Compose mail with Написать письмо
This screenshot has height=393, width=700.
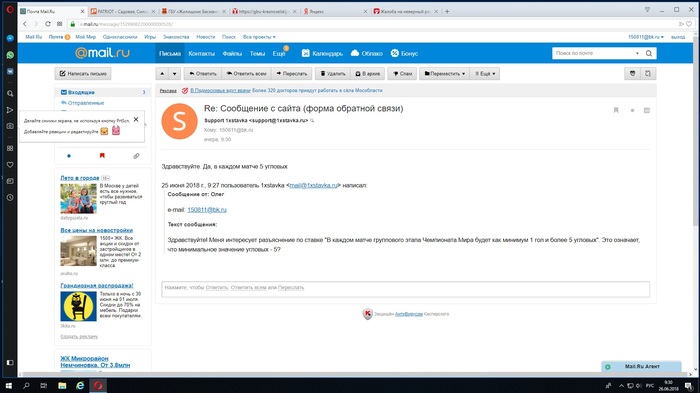point(83,74)
